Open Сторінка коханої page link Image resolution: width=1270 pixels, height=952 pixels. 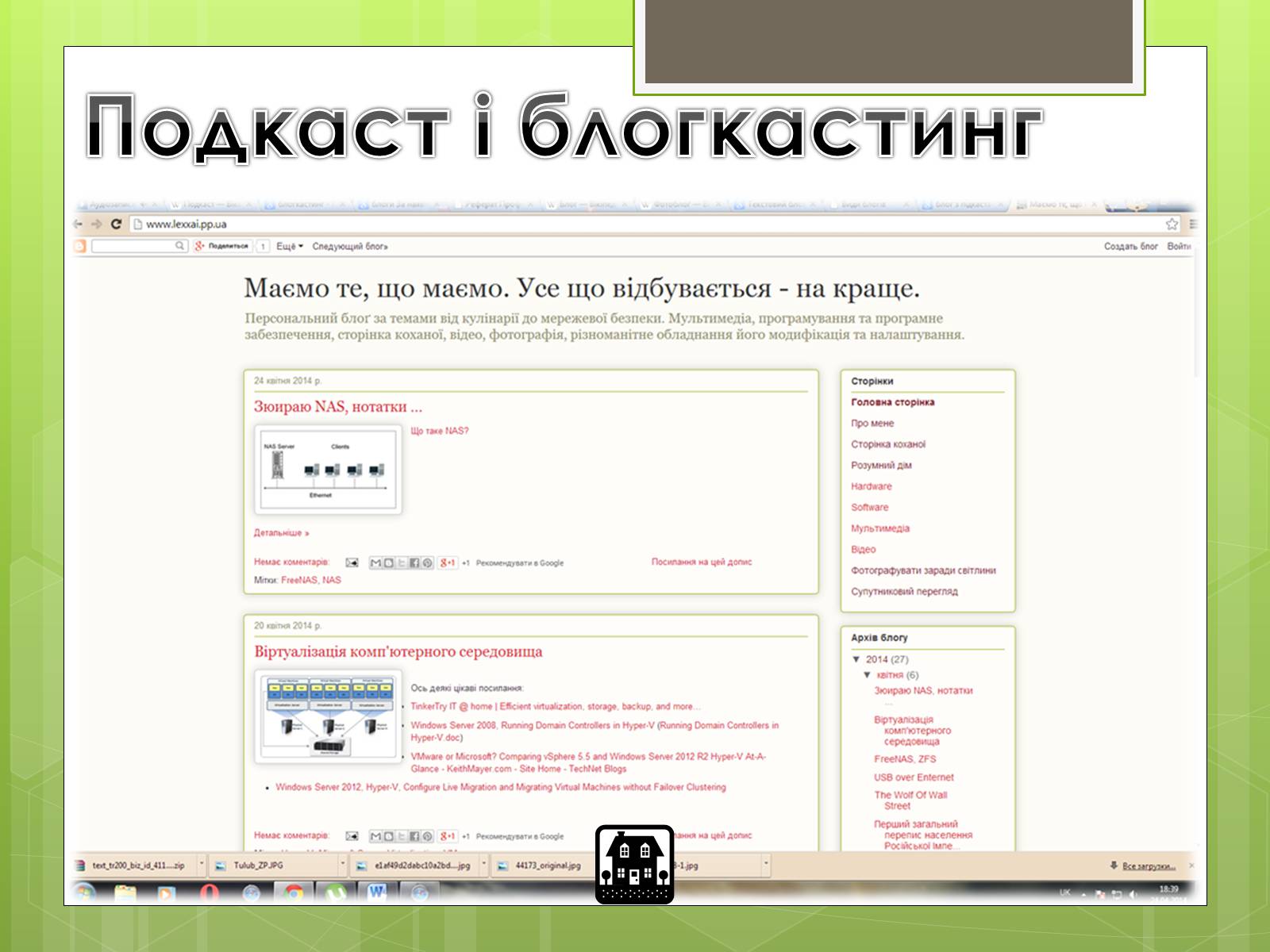[888, 444]
